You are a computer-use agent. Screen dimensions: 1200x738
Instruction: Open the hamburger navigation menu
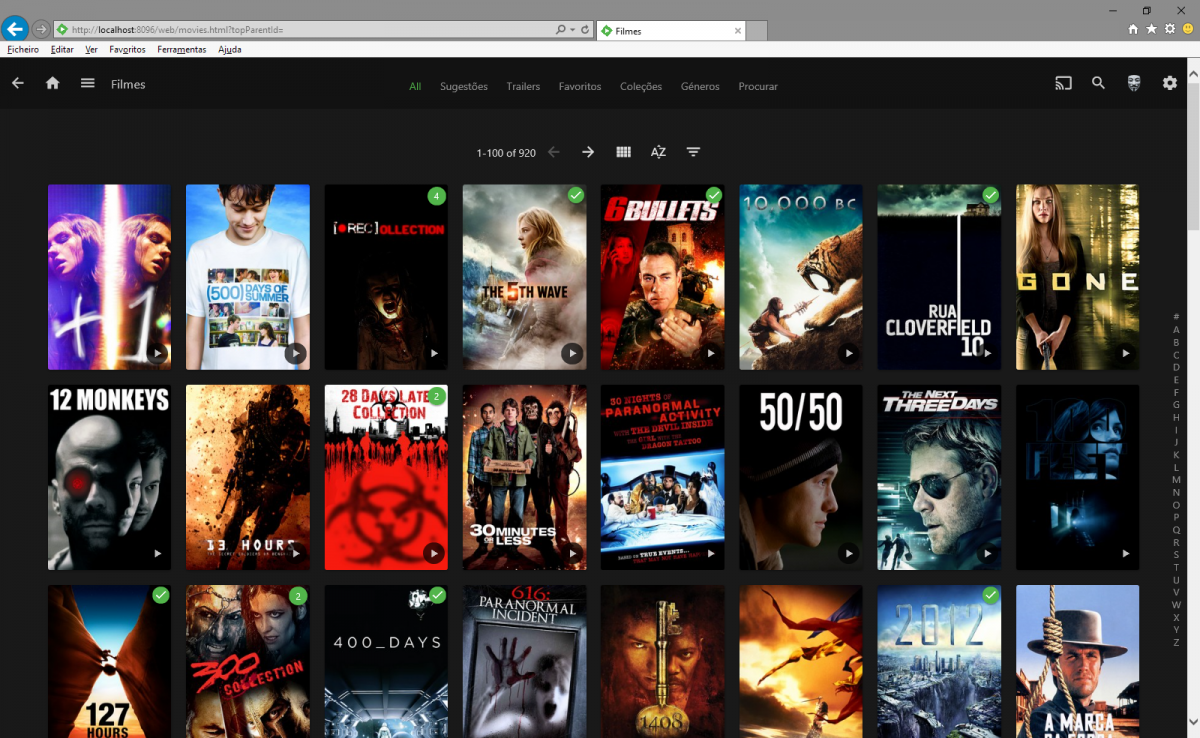pyautogui.click(x=88, y=84)
